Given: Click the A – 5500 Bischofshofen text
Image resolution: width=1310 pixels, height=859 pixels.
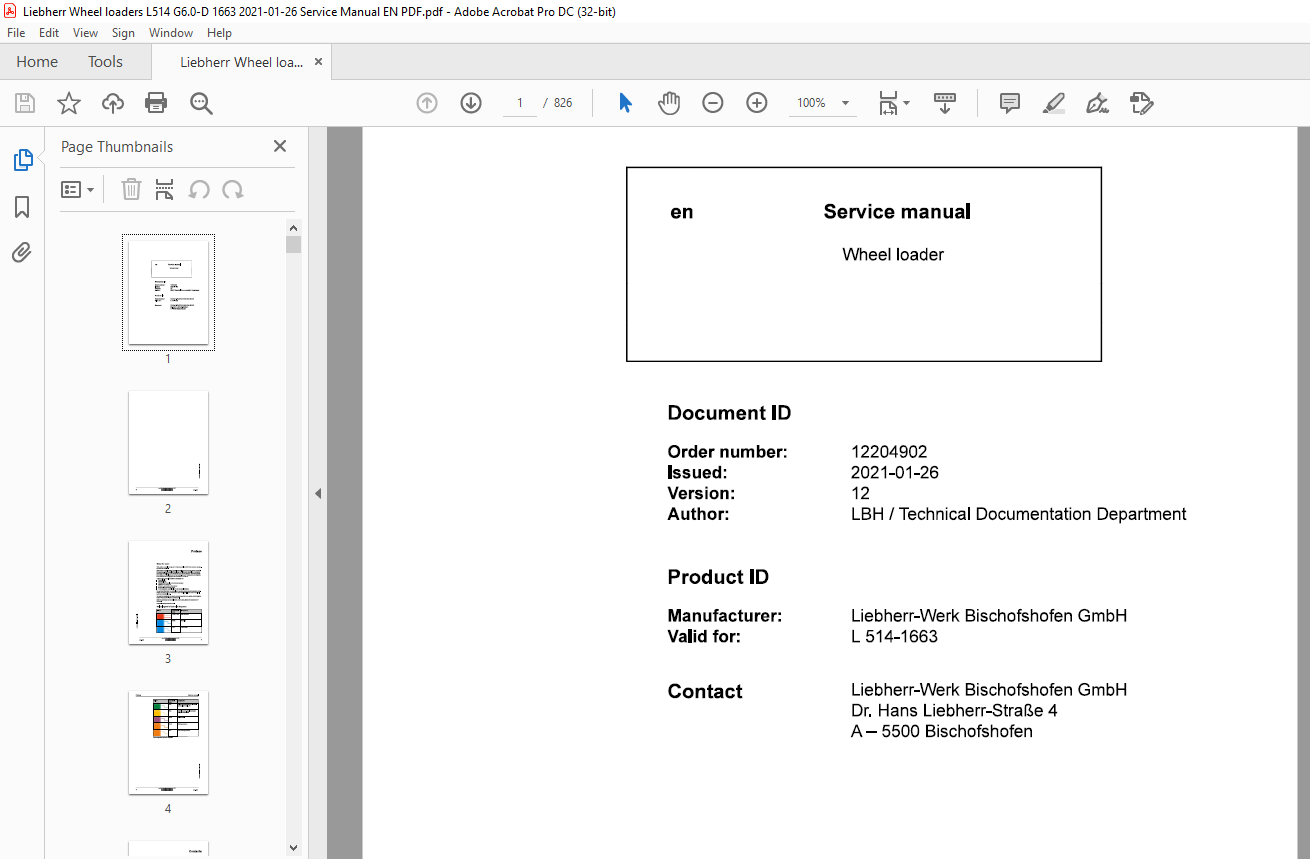Looking at the screenshot, I should click(942, 731).
